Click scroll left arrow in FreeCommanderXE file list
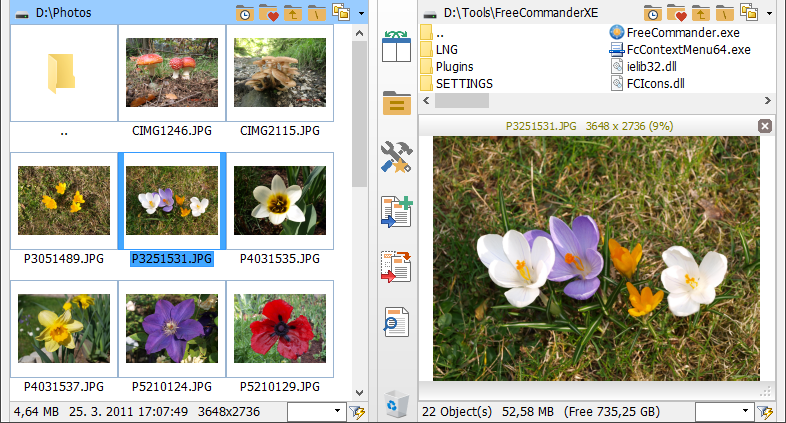 tap(426, 101)
